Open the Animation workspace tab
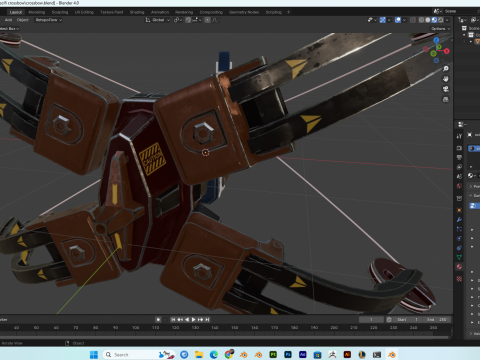Screen dimensions: 480x360 160,12
